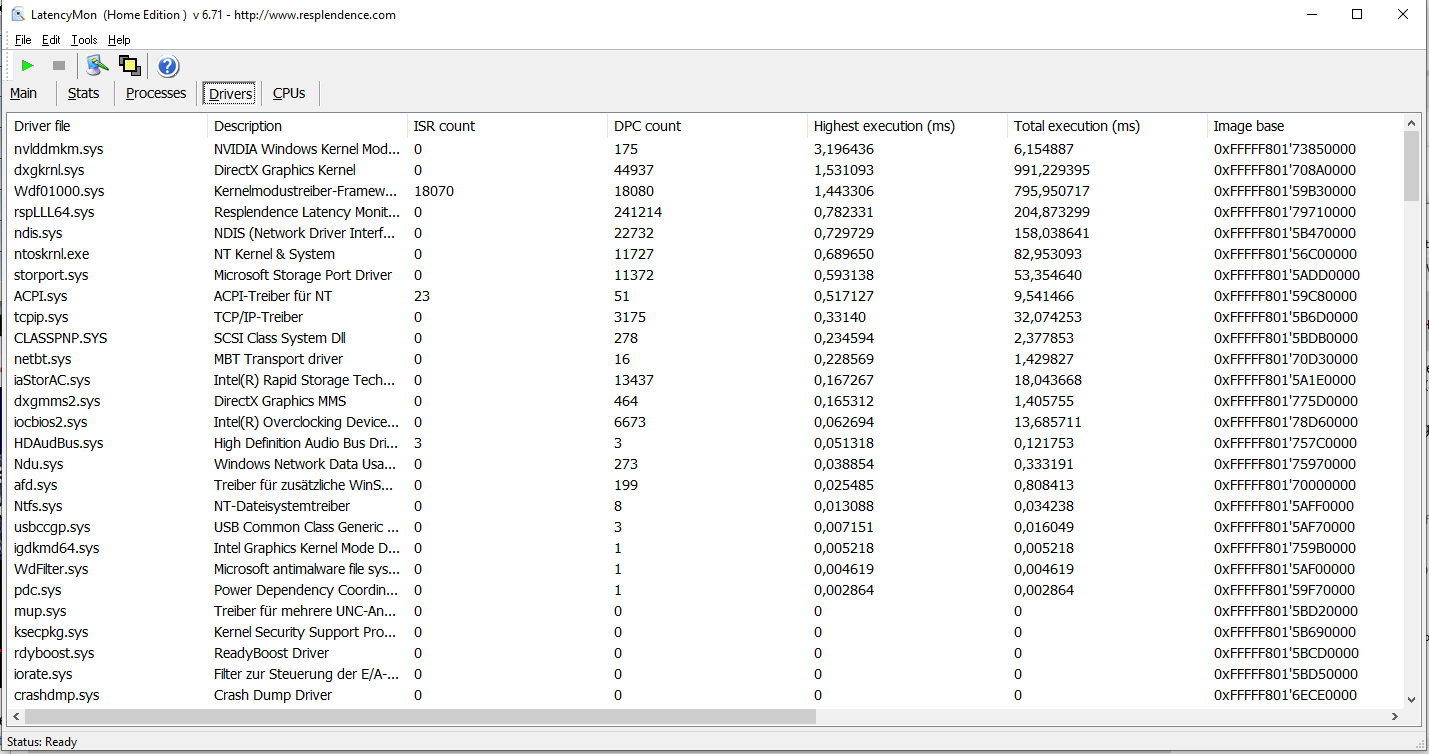Sort by ISR count column header
The height and width of the screenshot is (754, 1429).
(x=508, y=126)
